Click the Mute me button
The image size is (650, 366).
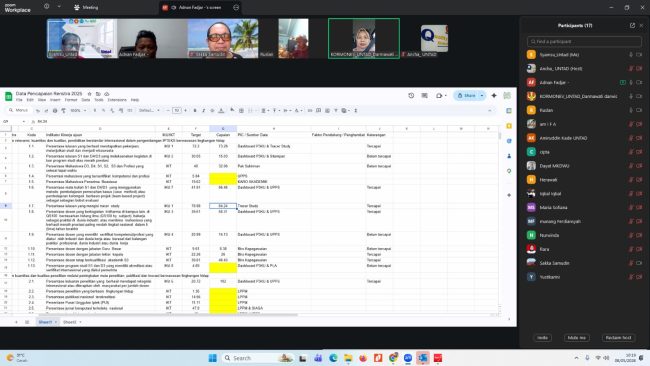[577, 338]
